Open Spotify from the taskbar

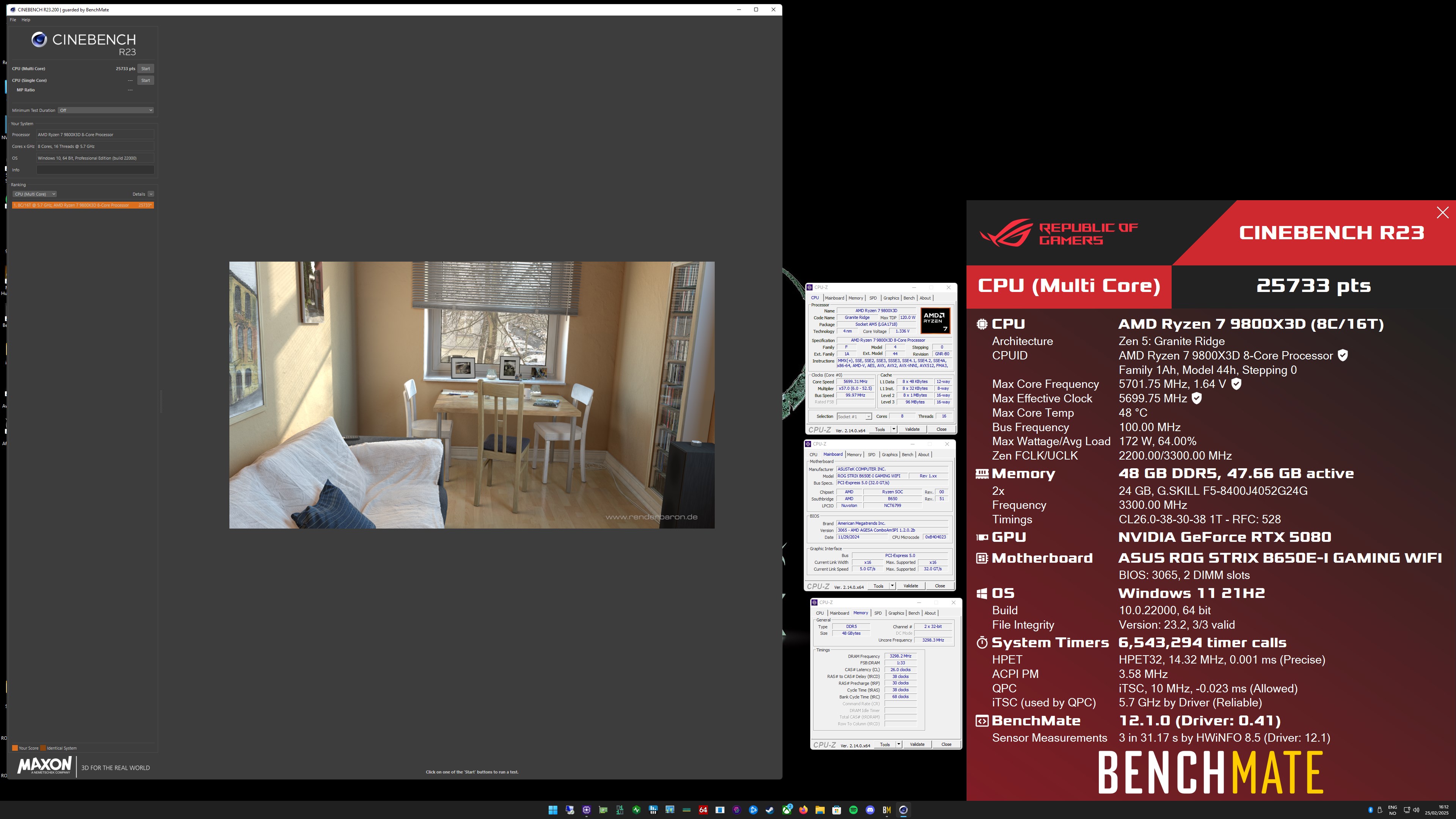[x=854, y=810]
